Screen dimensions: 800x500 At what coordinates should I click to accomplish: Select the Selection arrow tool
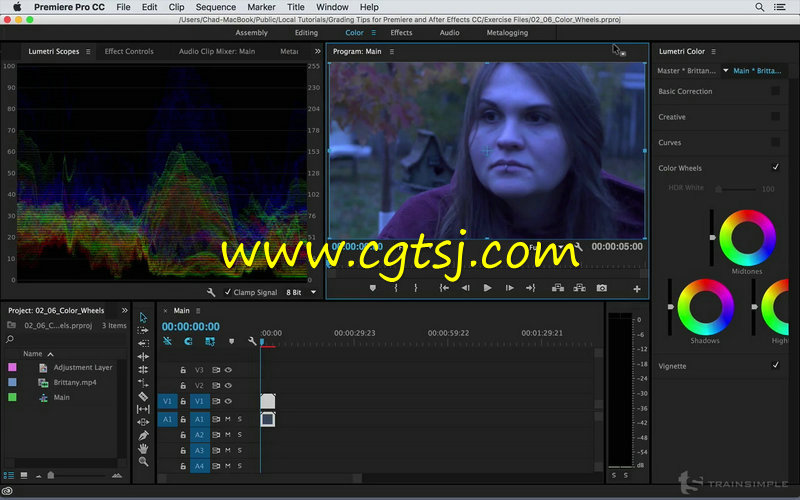coord(143,317)
